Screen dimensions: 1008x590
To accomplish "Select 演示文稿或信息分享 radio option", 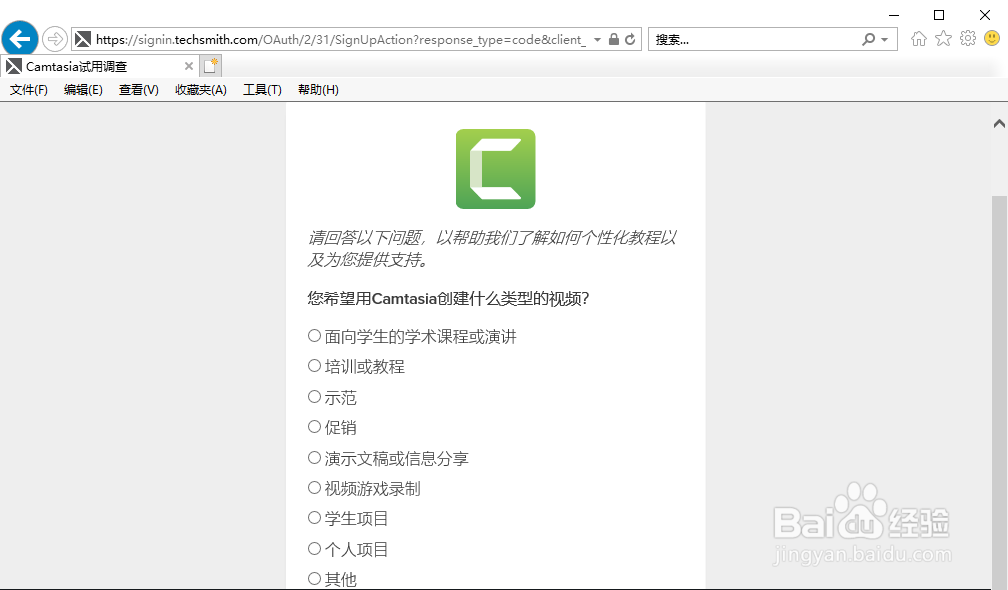I will [314, 458].
